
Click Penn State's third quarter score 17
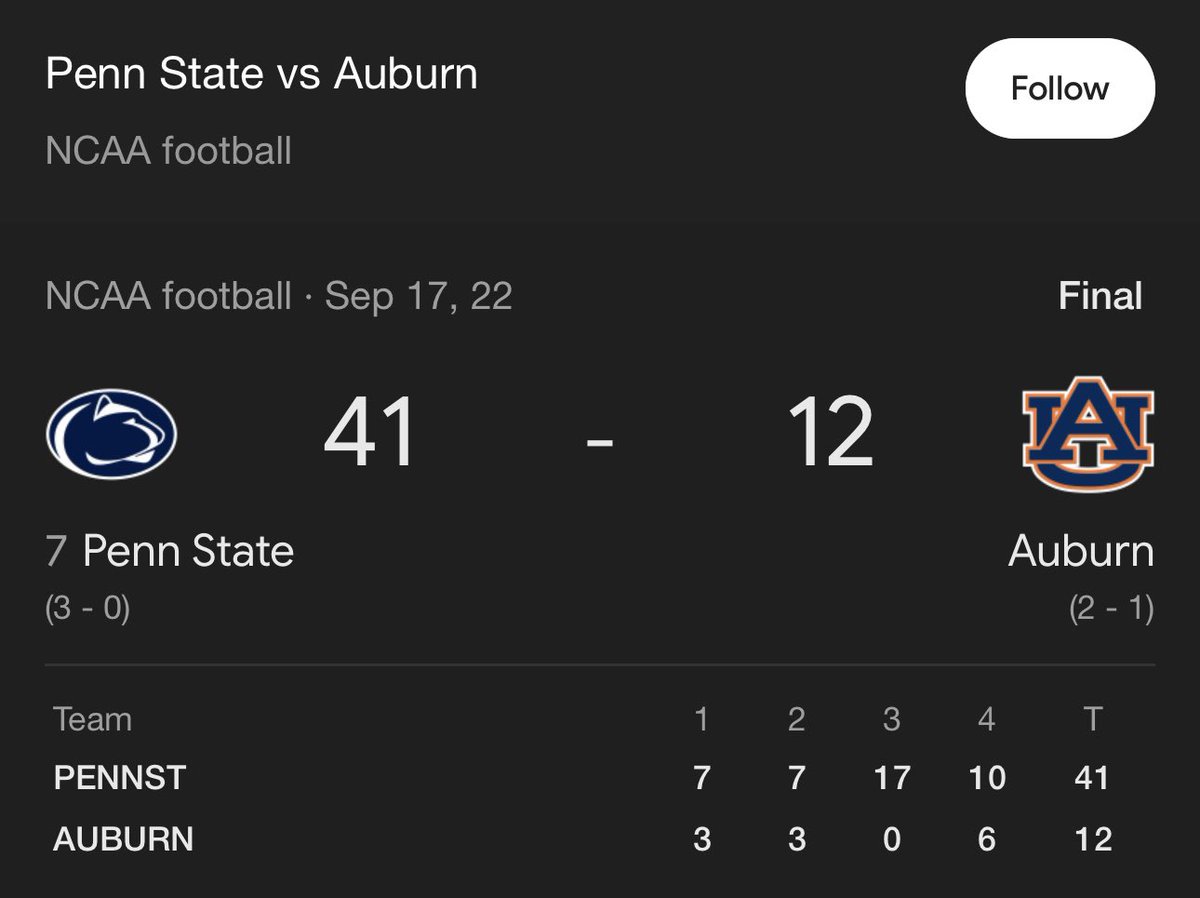[891, 777]
